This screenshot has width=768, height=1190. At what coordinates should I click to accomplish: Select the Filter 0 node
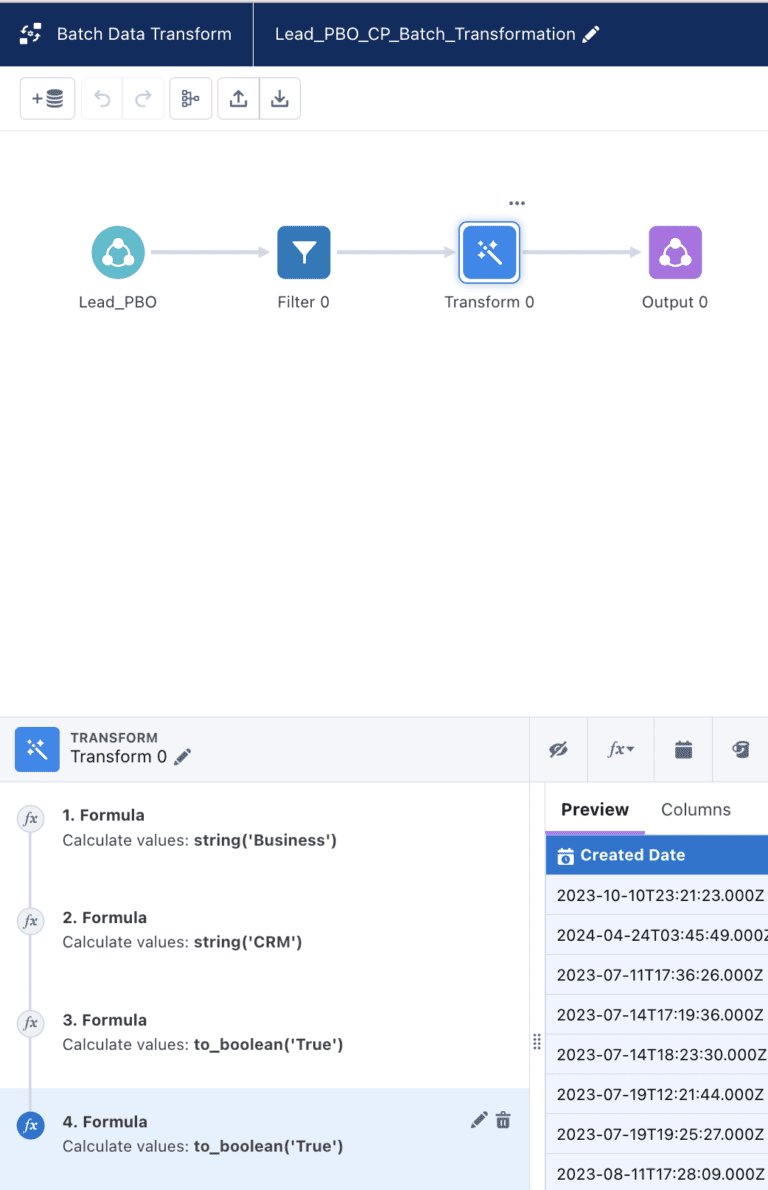304,253
